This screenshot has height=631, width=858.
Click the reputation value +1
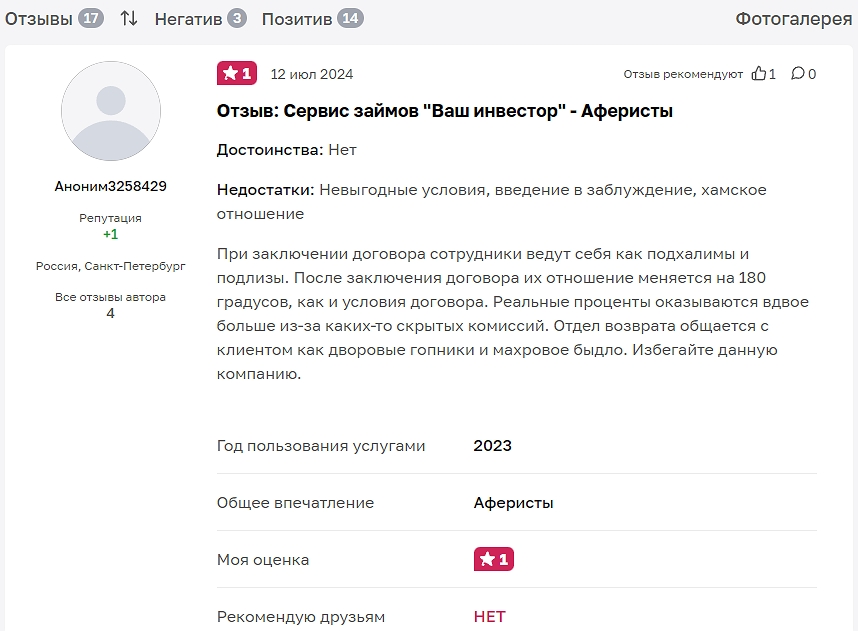point(111,234)
